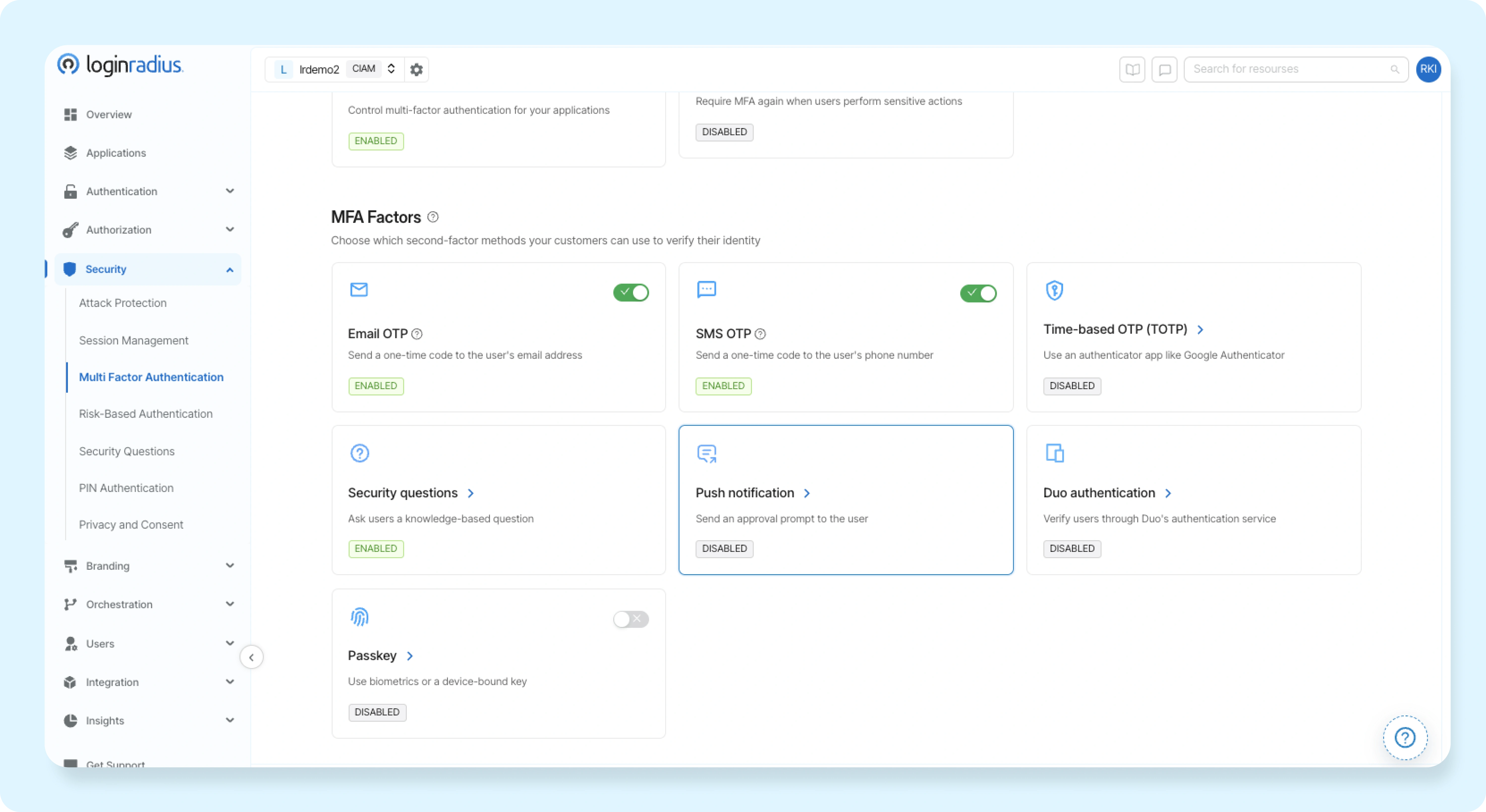
Task: Click the RKI user avatar
Action: point(1428,69)
